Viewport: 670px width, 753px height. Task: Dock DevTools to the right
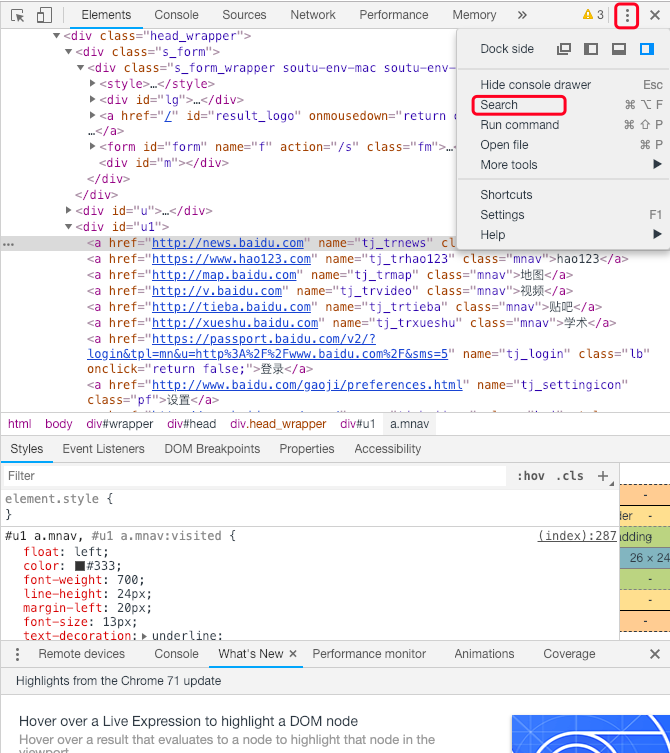(x=646, y=49)
